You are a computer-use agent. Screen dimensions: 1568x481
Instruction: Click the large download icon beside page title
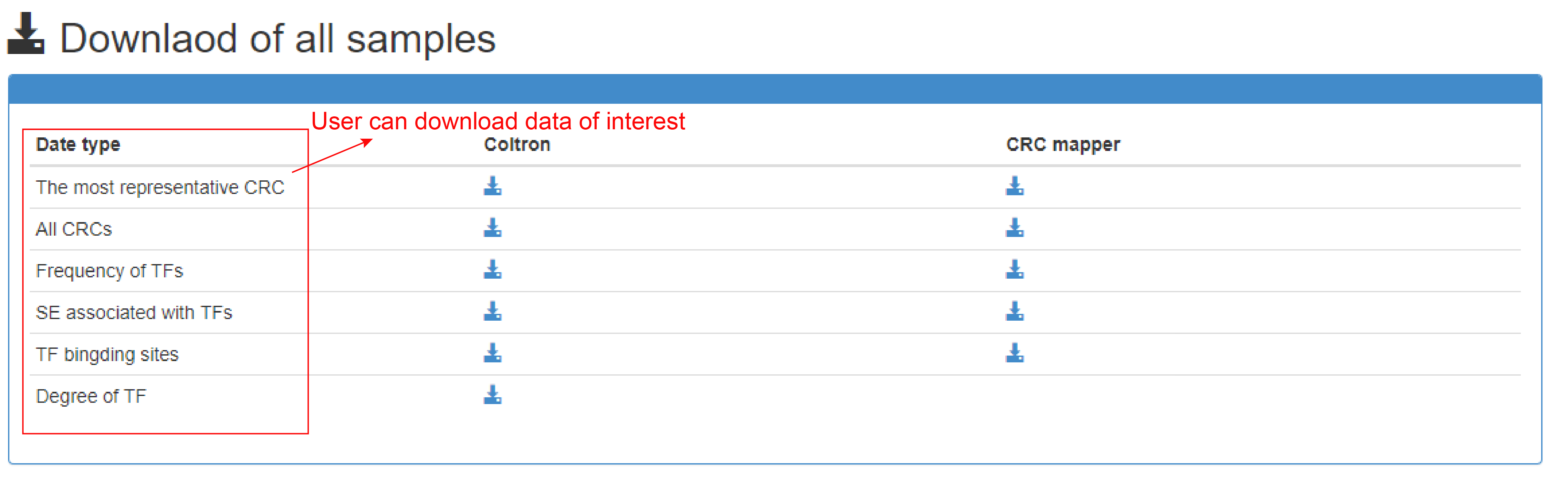[x=26, y=34]
